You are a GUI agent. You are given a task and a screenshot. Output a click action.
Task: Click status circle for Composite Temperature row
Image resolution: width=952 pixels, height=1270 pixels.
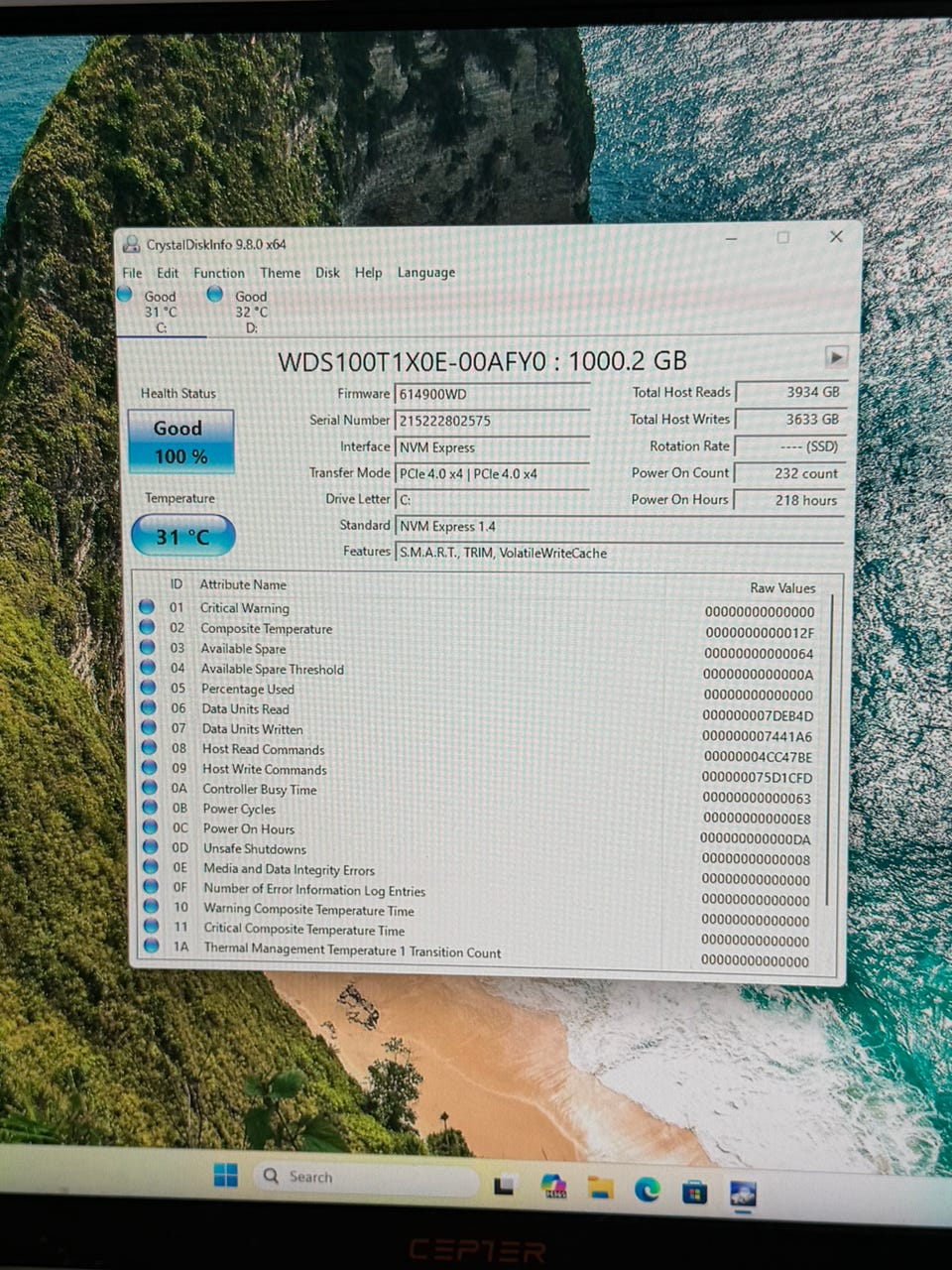[x=147, y=627]
